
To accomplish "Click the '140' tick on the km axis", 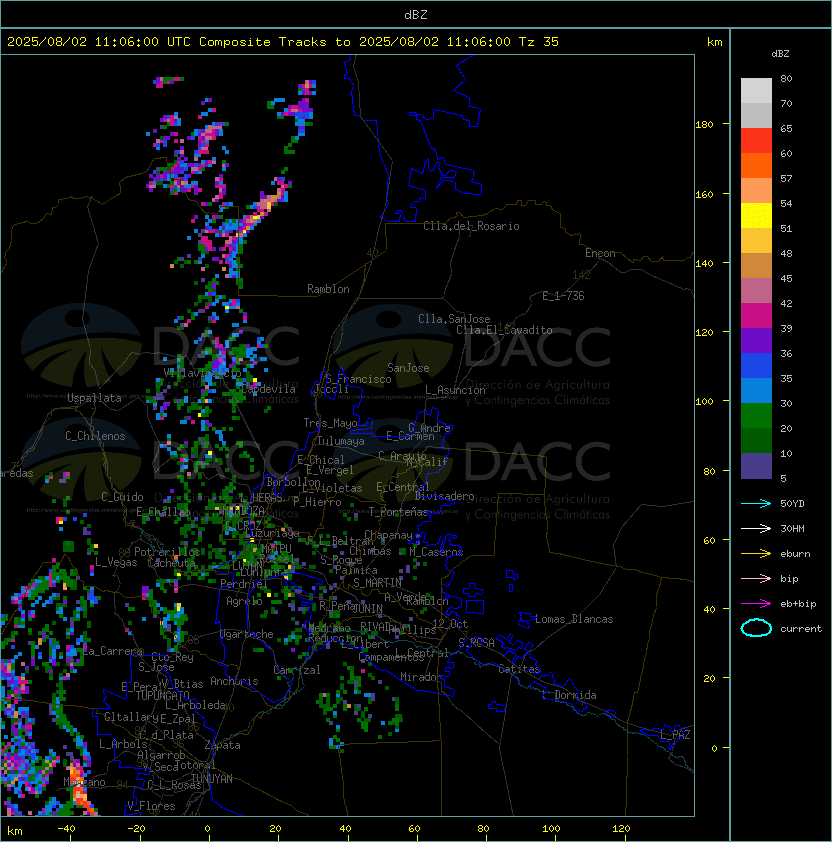I will click(x=704, y=264).
